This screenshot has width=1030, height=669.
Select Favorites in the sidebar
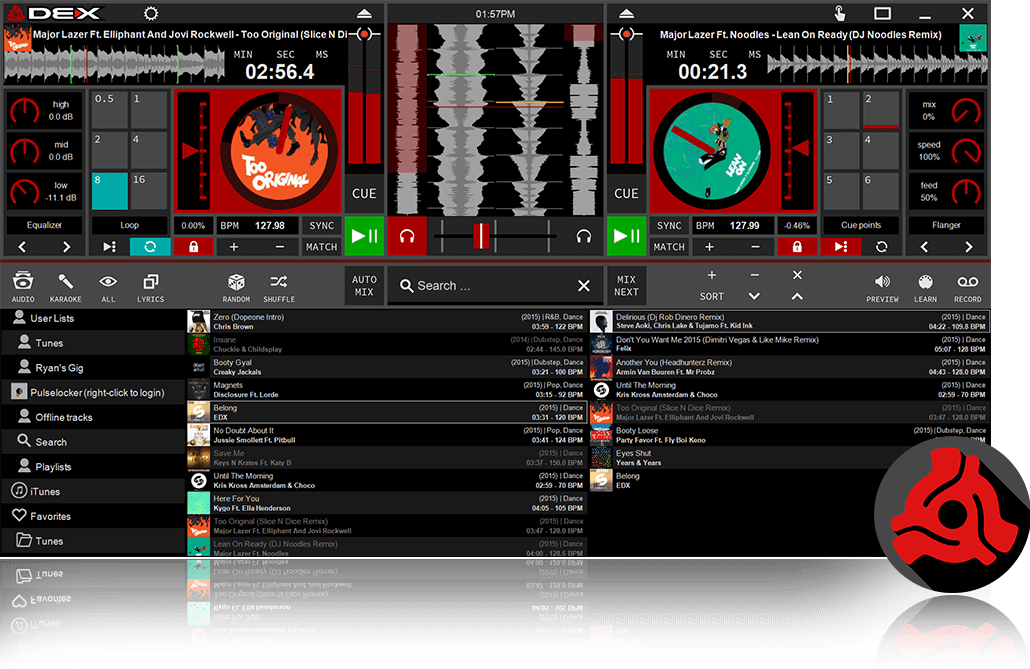[x=50, y=517]
